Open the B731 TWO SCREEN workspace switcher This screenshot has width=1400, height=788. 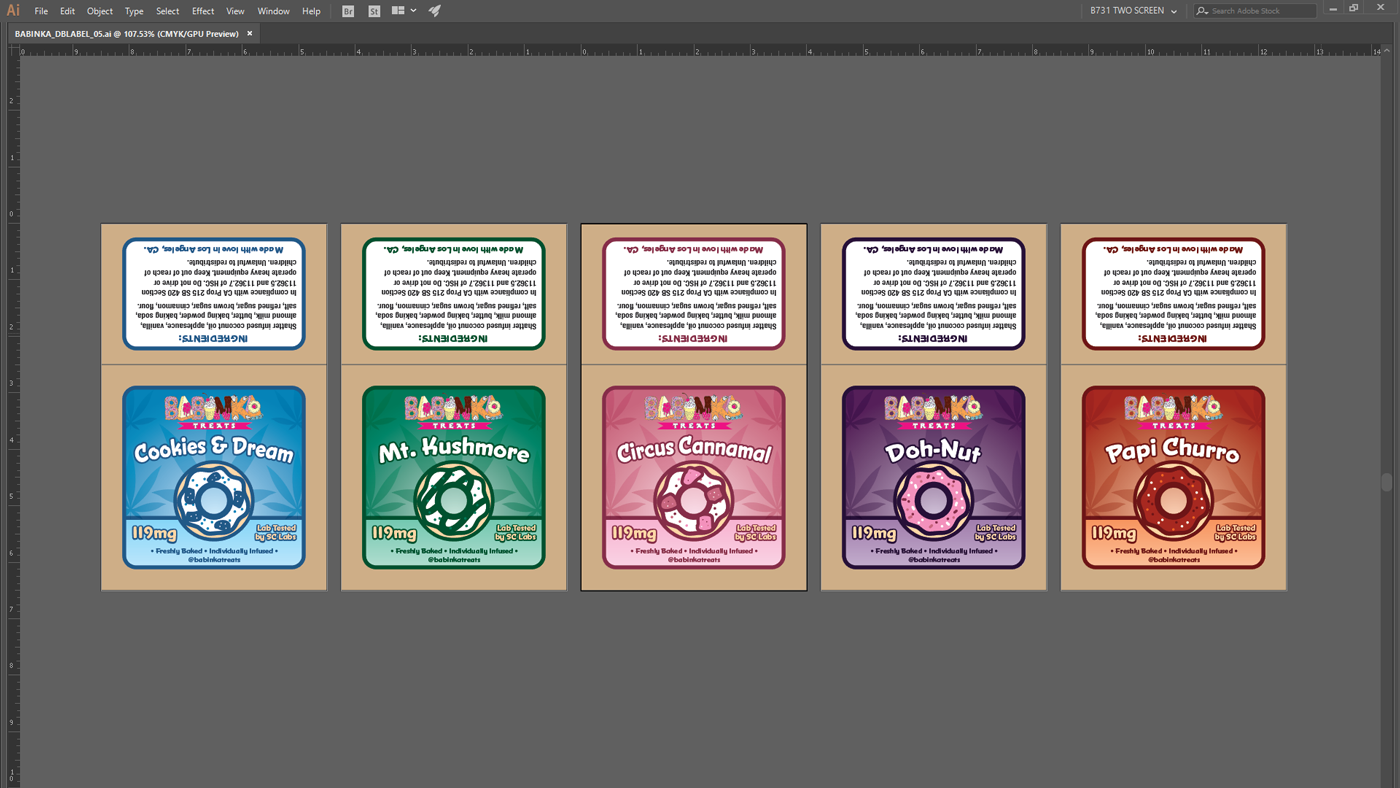tap(1133, 11)
